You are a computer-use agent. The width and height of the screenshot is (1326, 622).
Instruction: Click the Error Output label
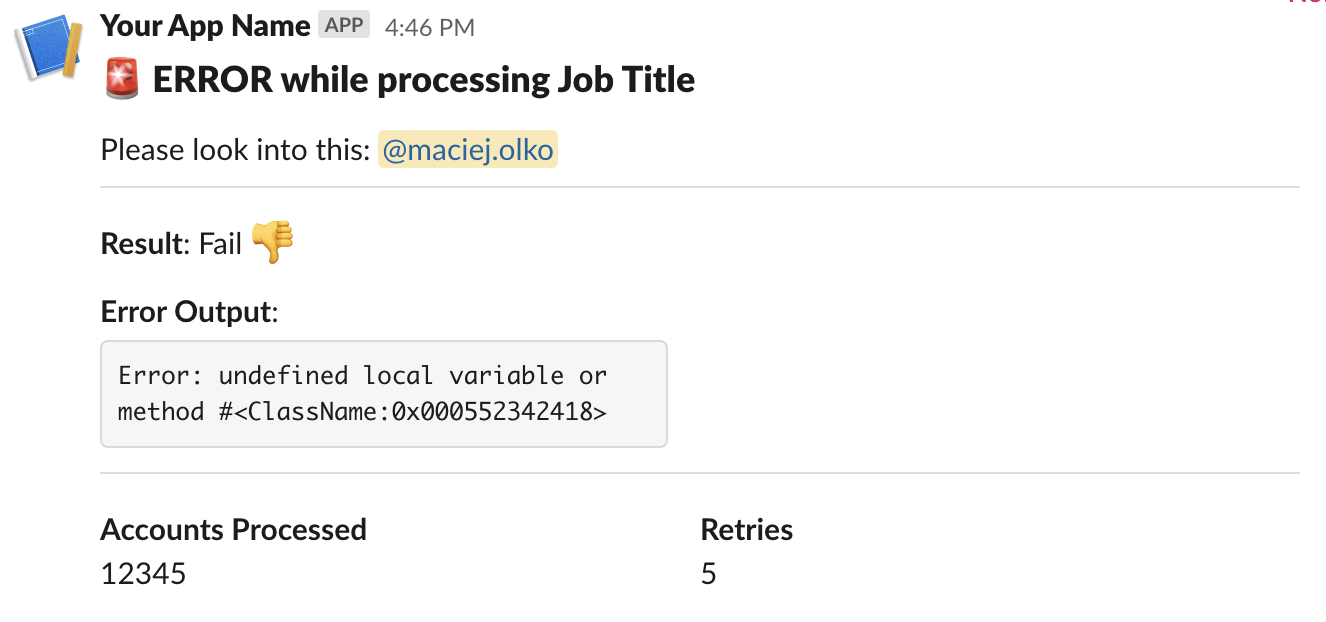click(186, 312)
